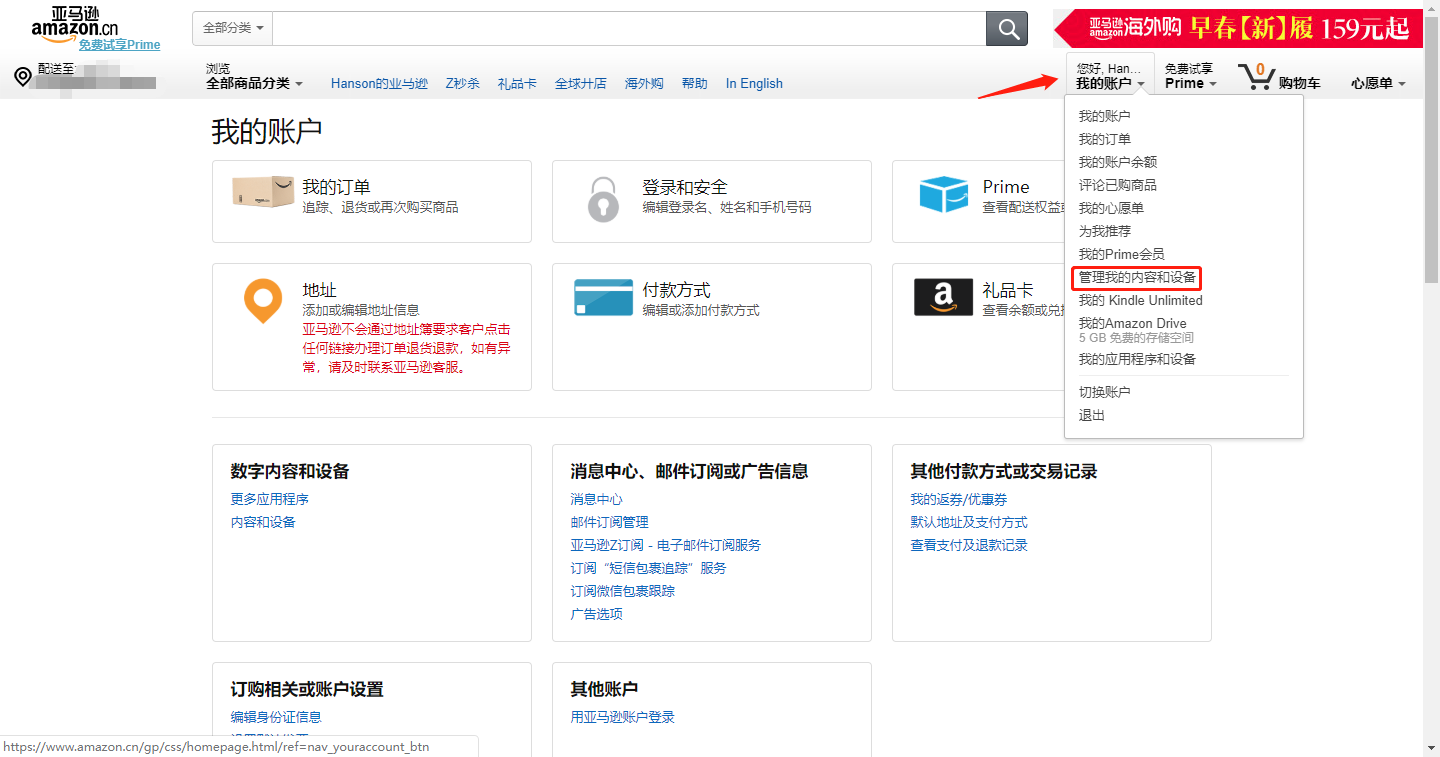This screenshot has height=757, width=1440.
Task: Click the 我的账户 page heading
Action: pos(266,132)
